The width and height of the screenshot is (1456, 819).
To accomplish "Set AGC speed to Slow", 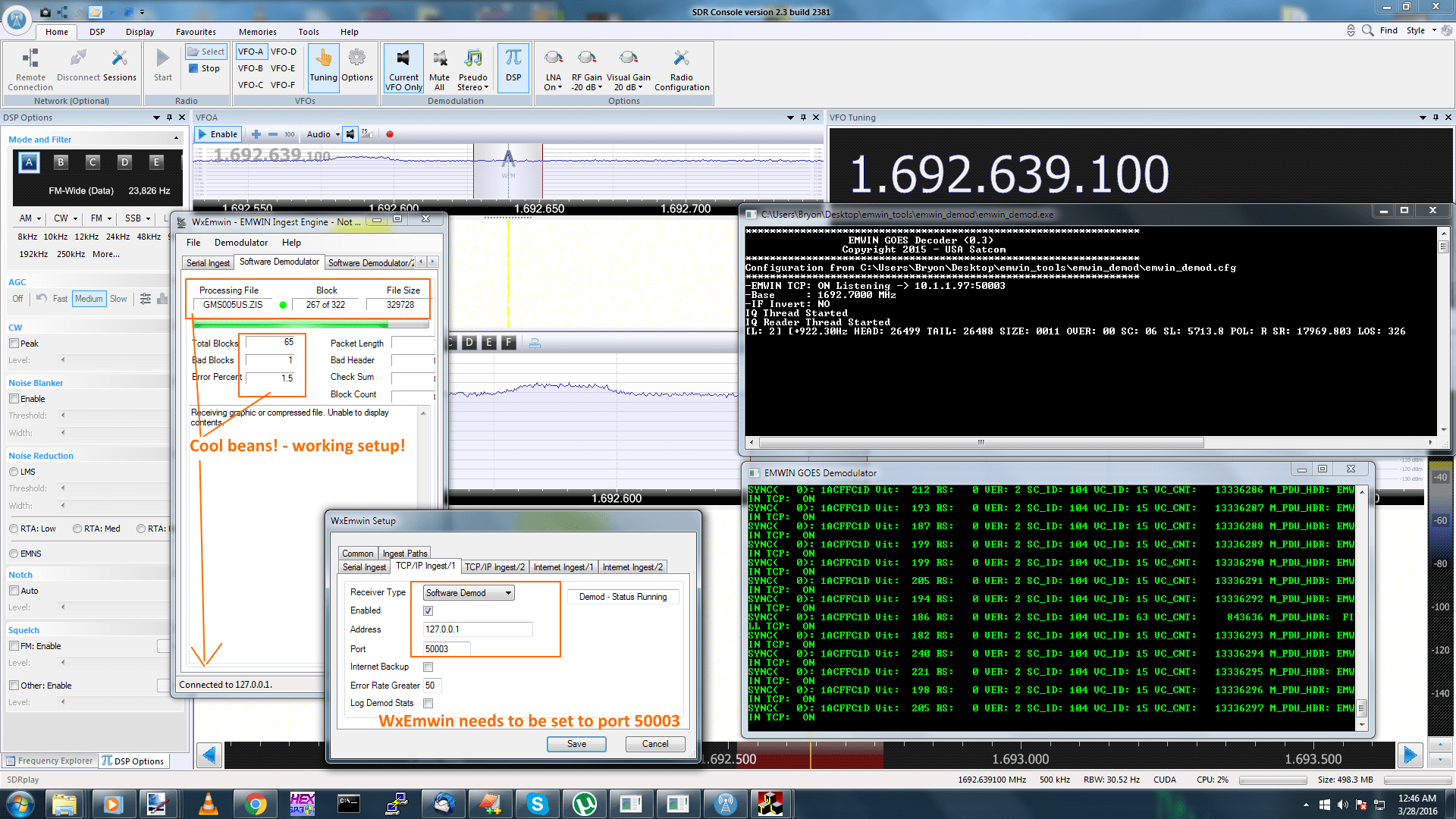I will coord(118,299).
